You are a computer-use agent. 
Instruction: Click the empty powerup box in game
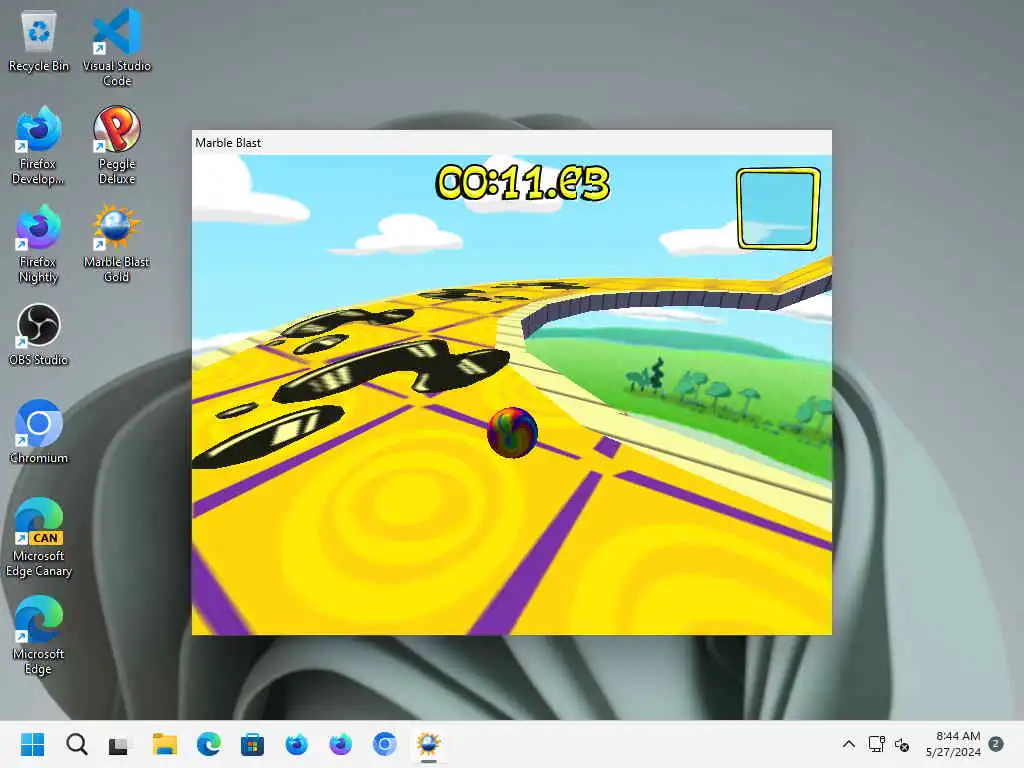(778, 209)
